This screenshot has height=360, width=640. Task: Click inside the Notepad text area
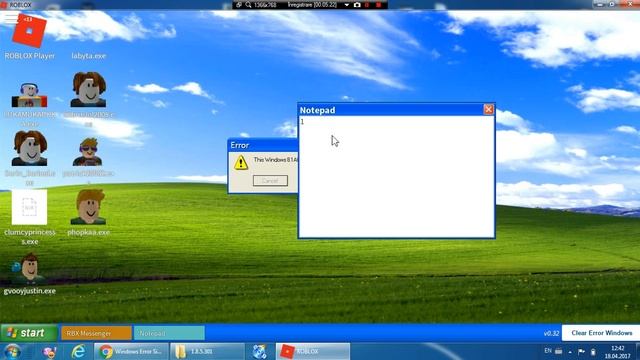[397, 176]
